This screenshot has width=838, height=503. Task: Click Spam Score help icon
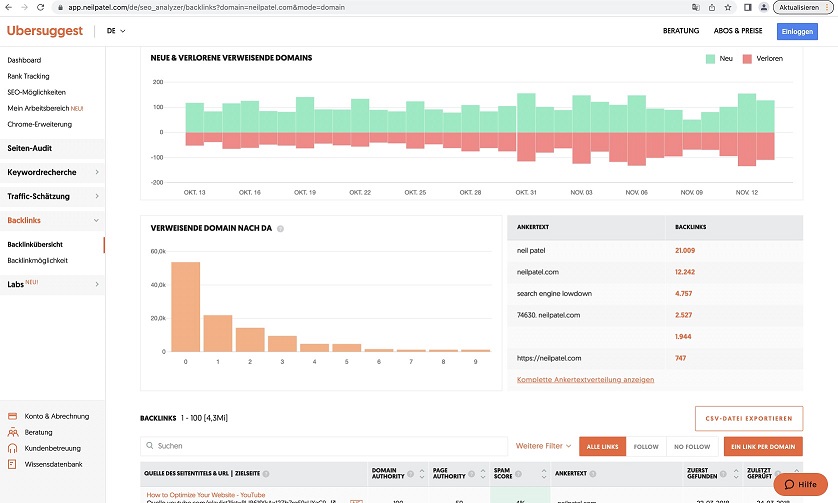tap(518, 474)
